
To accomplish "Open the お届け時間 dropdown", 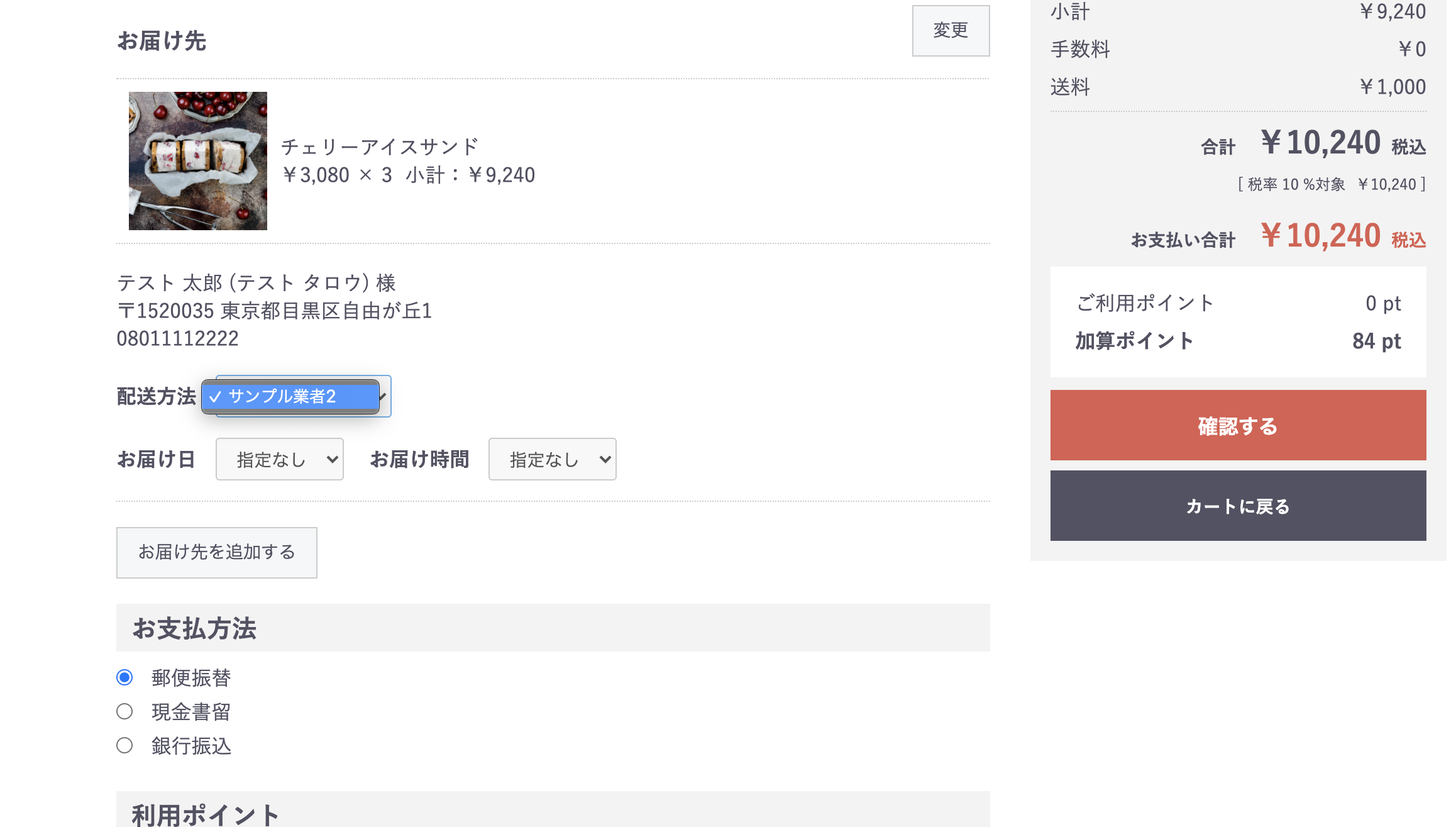I will tap(553, 459).
